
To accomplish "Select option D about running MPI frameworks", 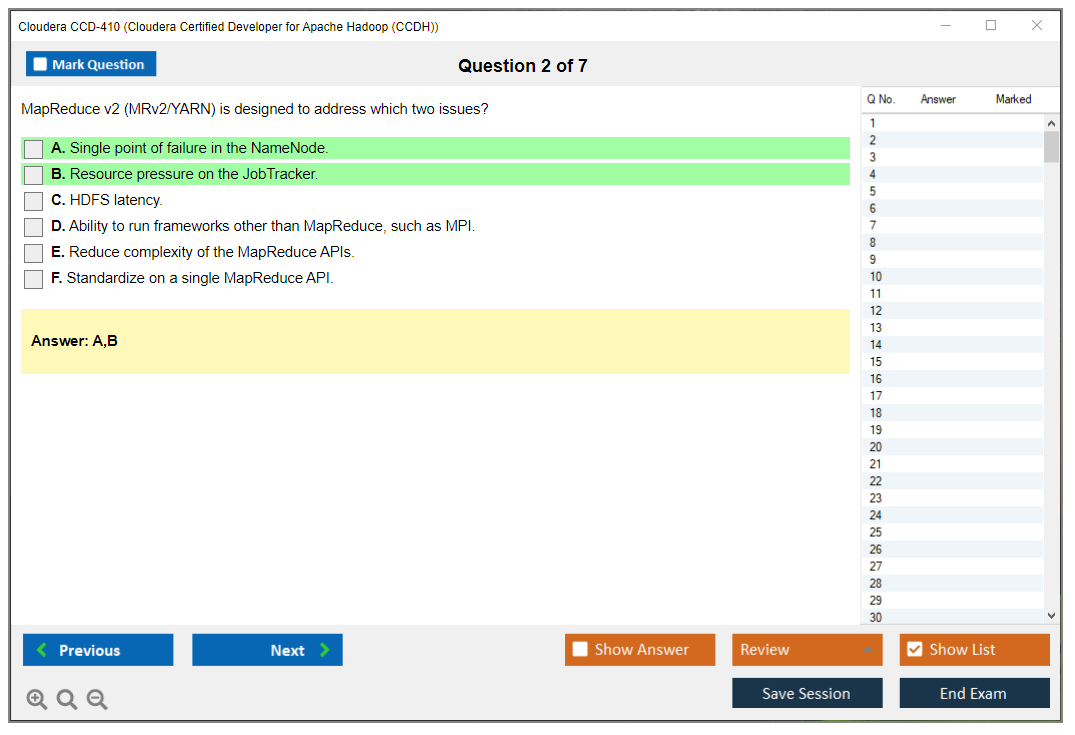I will 34,227.
